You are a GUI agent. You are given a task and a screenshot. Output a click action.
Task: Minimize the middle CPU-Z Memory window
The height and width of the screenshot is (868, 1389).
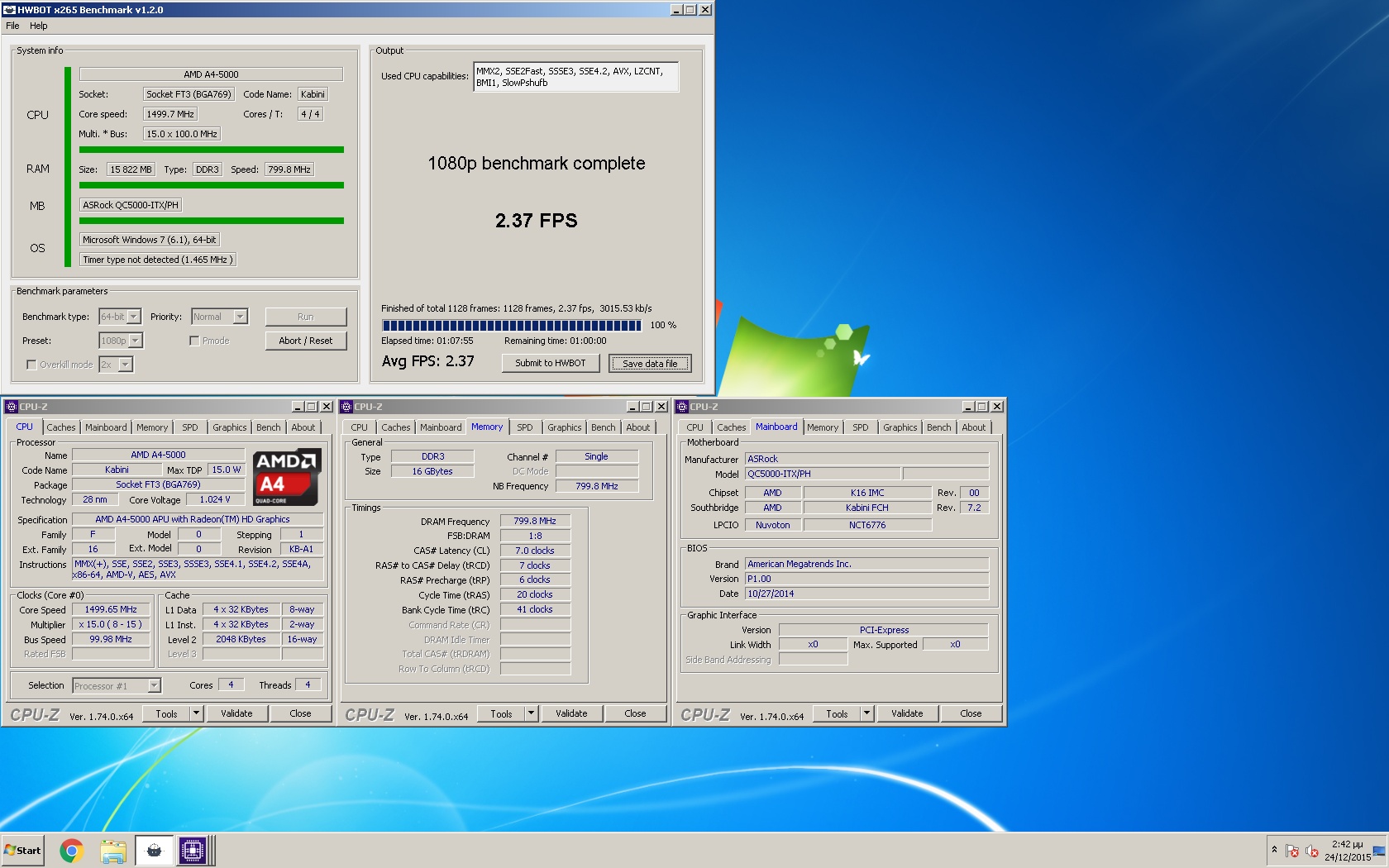[x=632, y=407]
